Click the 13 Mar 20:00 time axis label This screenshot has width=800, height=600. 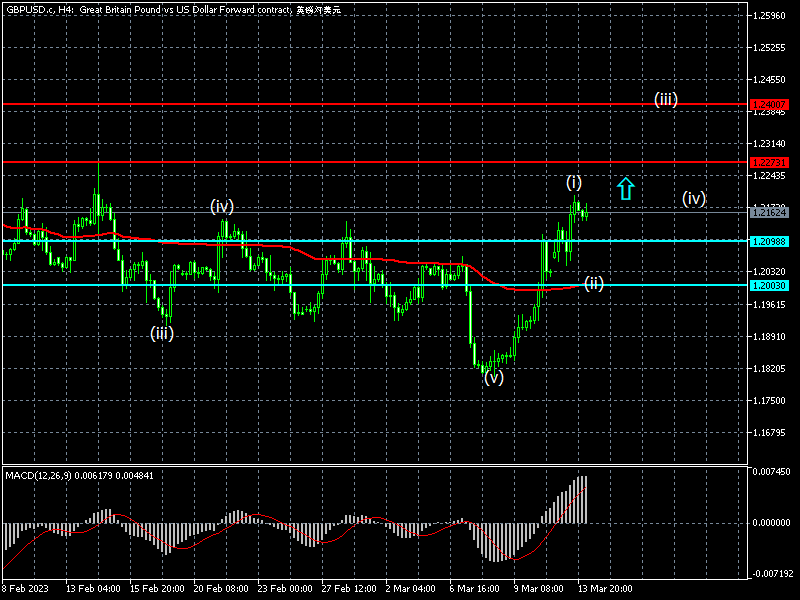[x=605, y=588]
